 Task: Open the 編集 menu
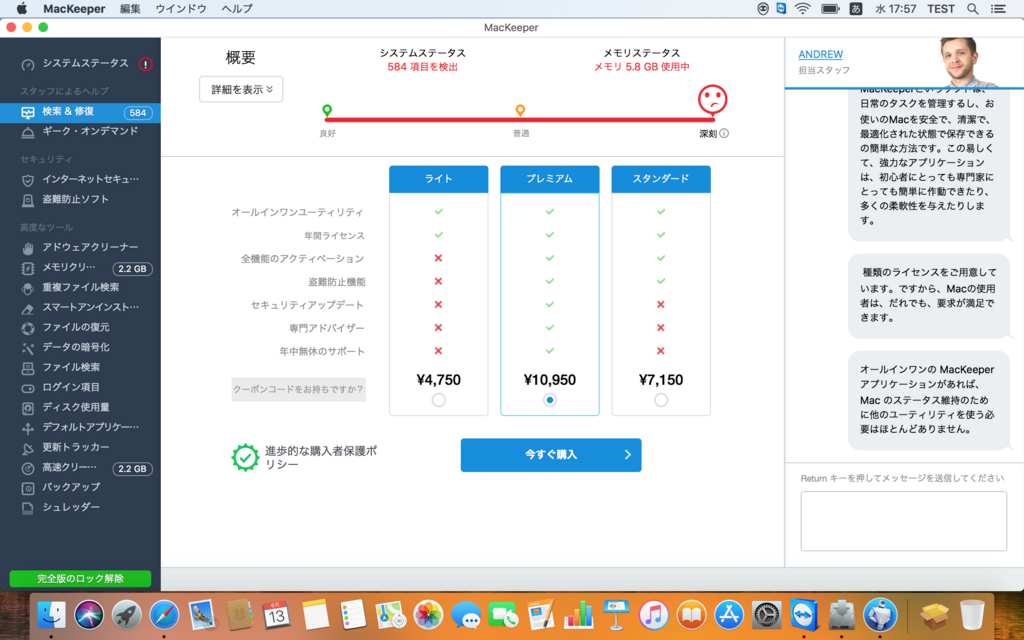131,8
